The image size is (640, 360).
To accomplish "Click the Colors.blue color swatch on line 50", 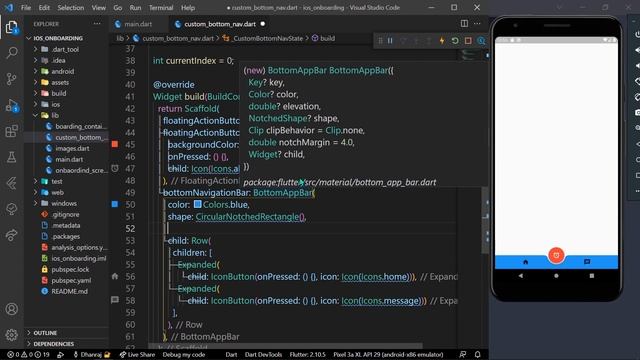I will (198, 204).
